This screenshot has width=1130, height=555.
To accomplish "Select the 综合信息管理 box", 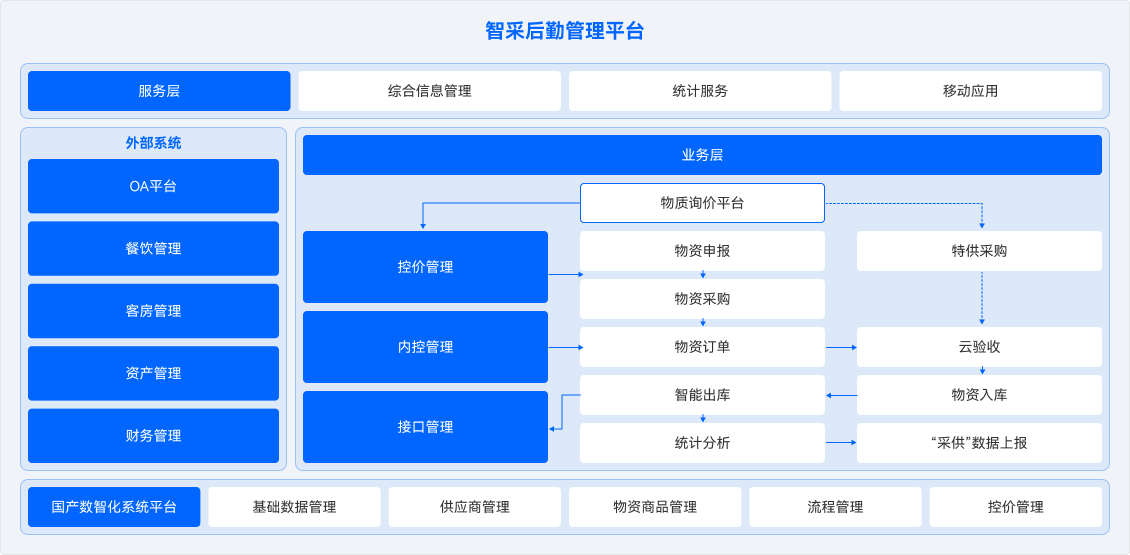I will pyautogui.click(x=429, y=91).
